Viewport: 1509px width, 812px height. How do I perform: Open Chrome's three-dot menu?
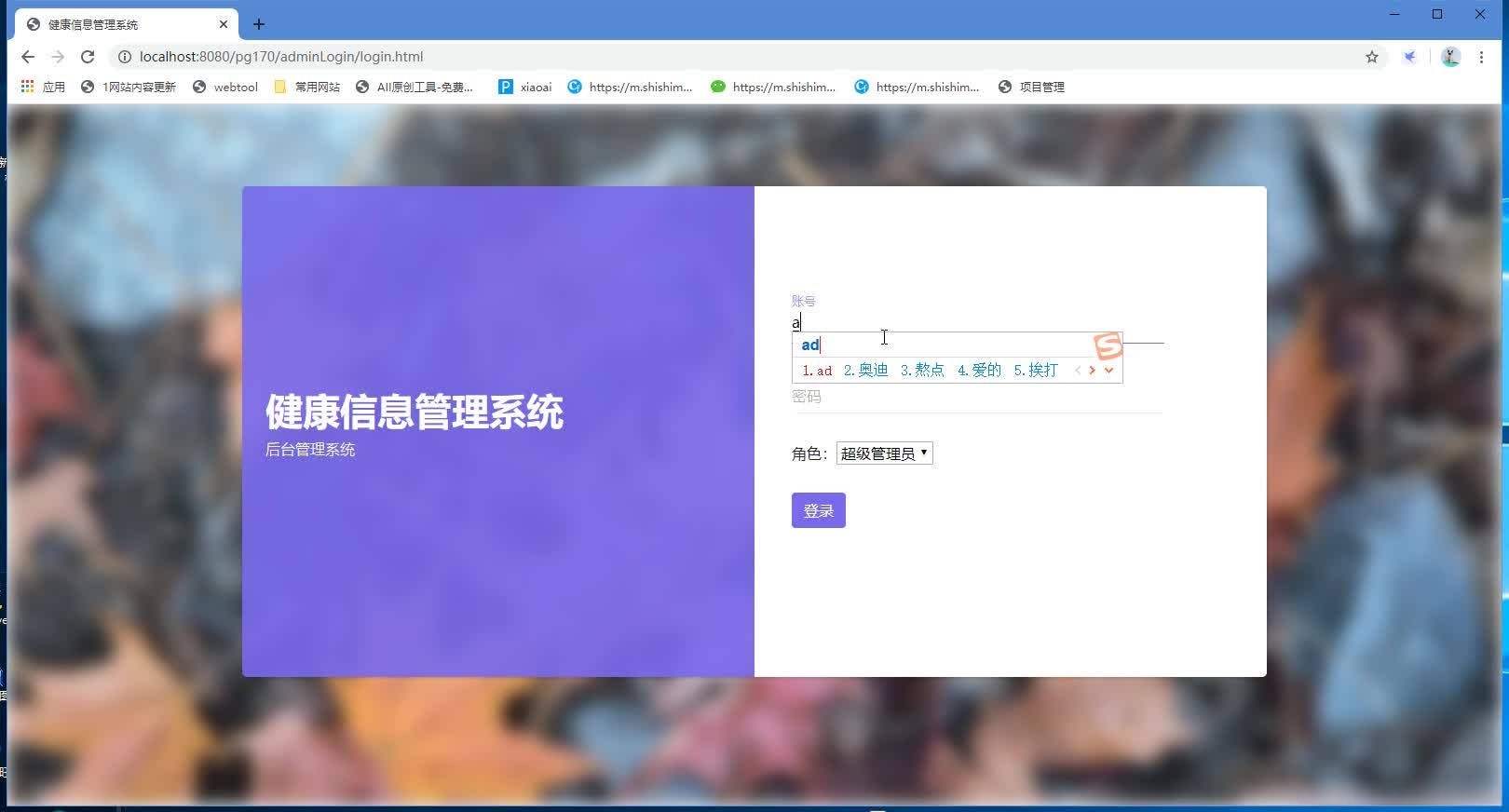(1481, 57)
